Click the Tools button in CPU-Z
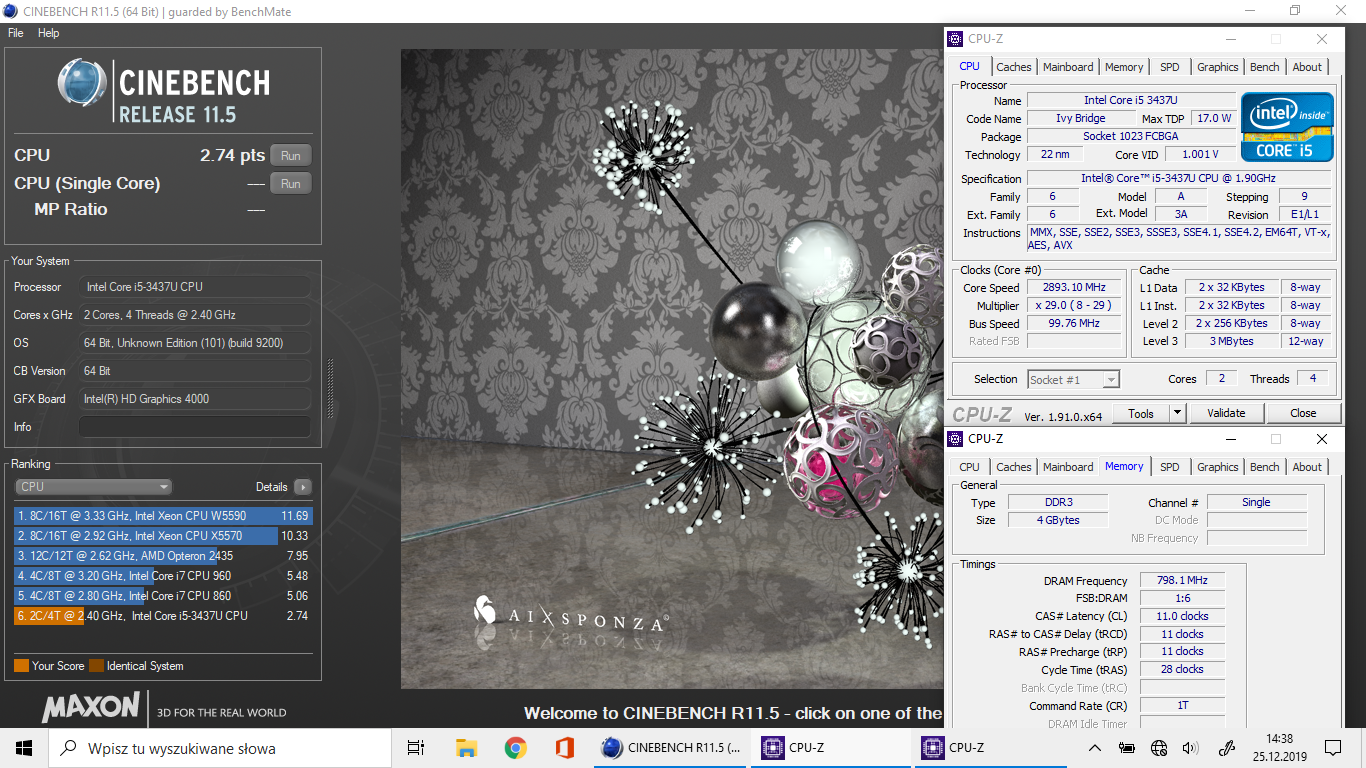 pyautogui.click(x=1141, y=413)
